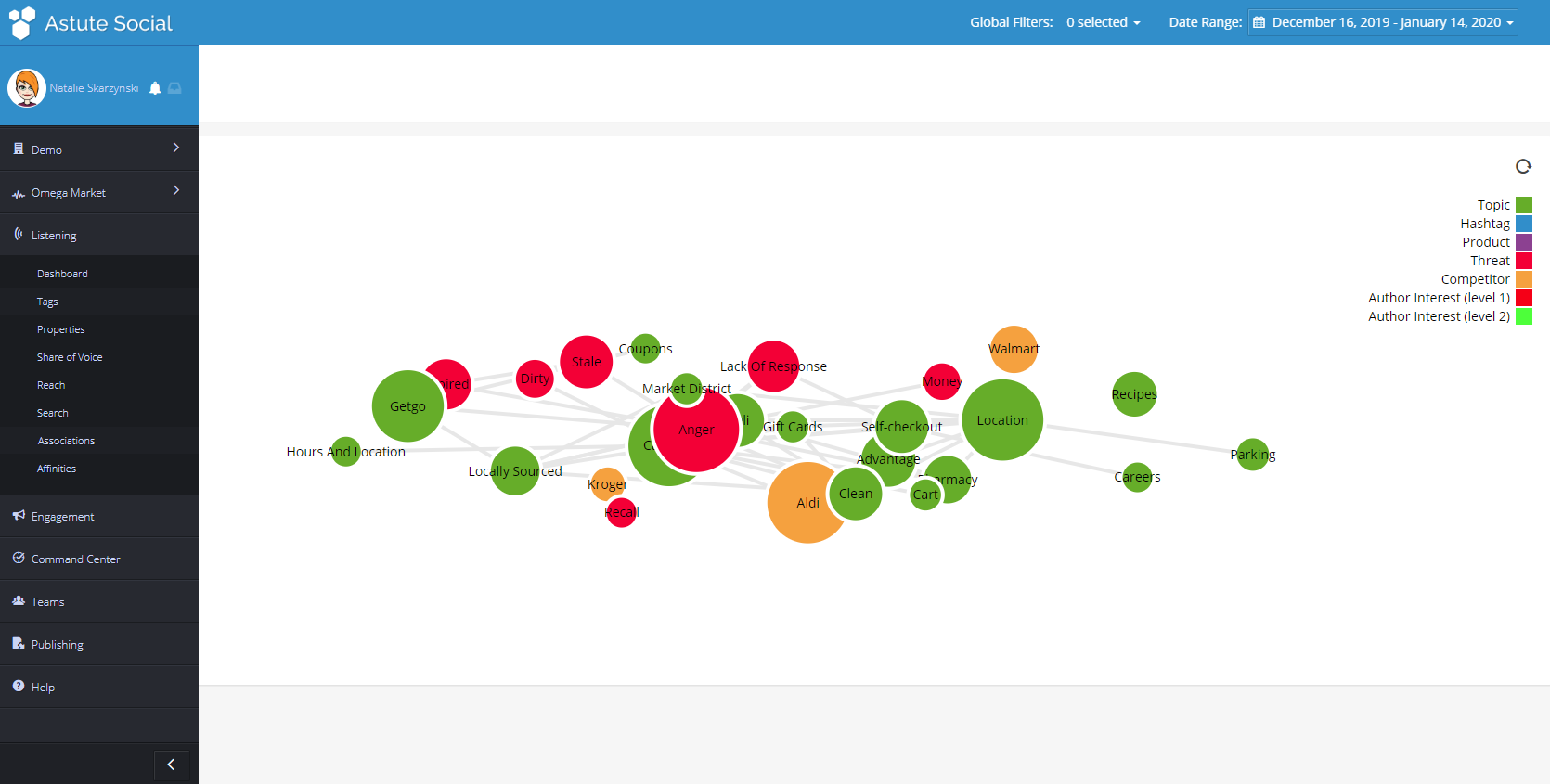
Task: Toggle the Topic legend swatch
Action: [x=1524, y=205]
